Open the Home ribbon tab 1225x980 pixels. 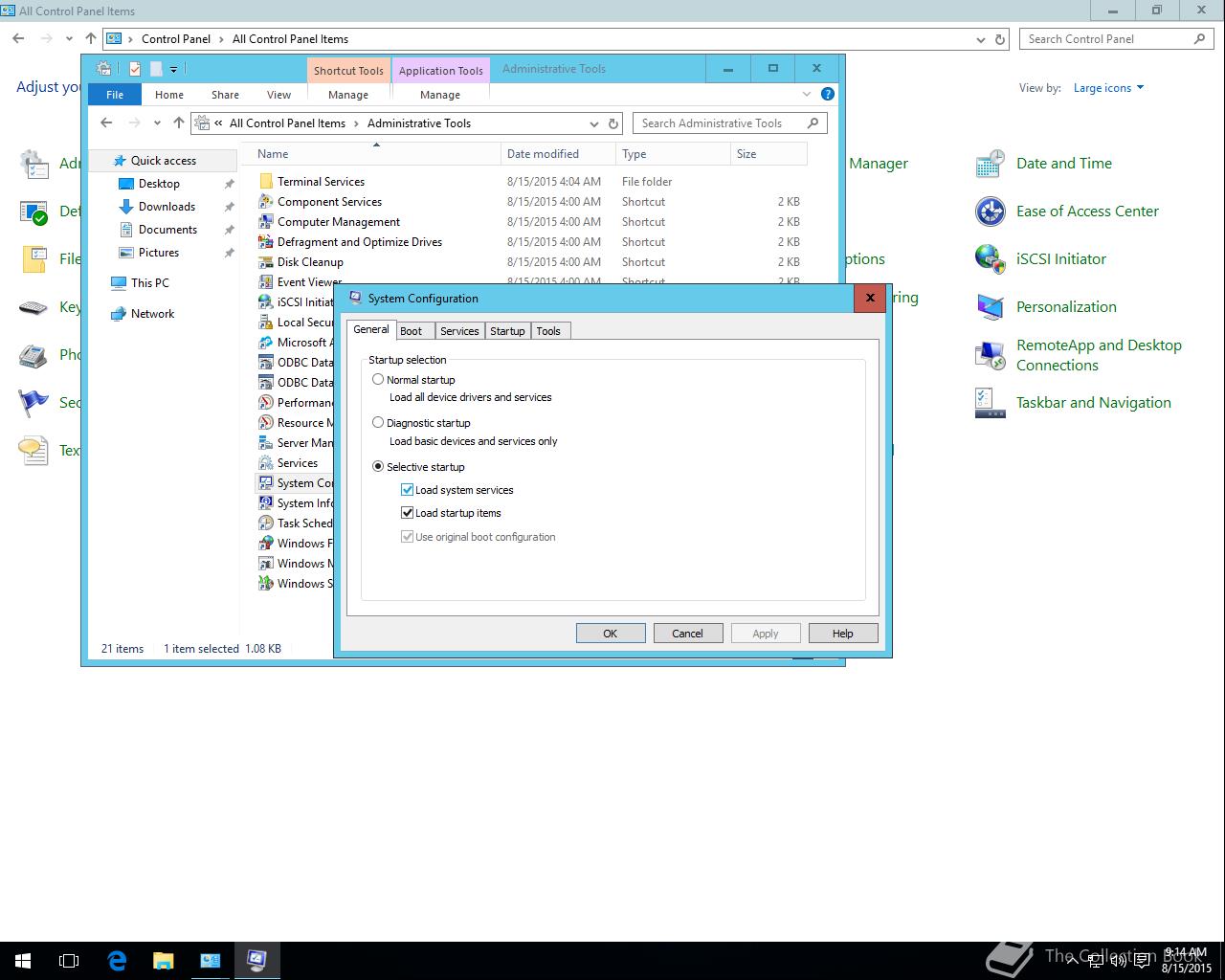pos(169,95)
